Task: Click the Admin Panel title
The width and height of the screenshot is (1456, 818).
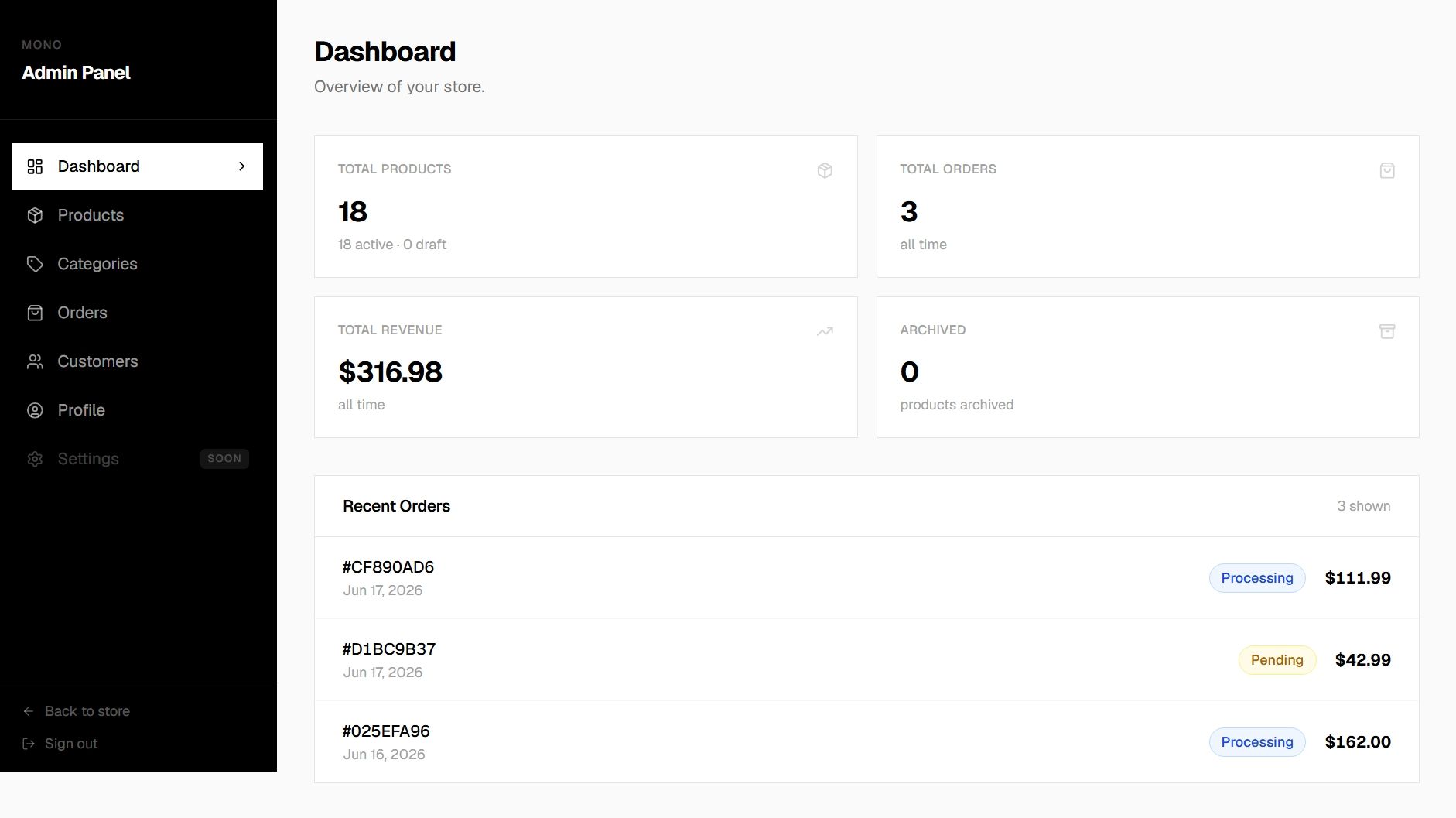Action: point(76,73)
